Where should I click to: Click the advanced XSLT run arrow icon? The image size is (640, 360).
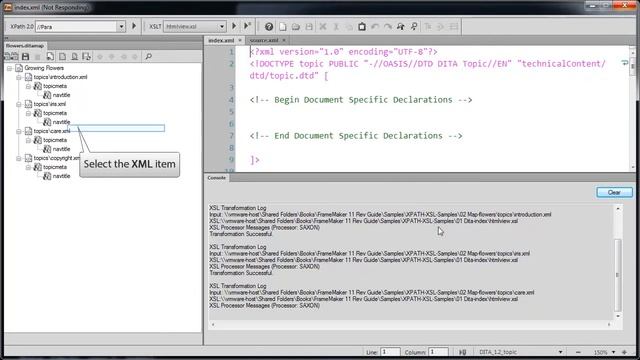point(247,26)
